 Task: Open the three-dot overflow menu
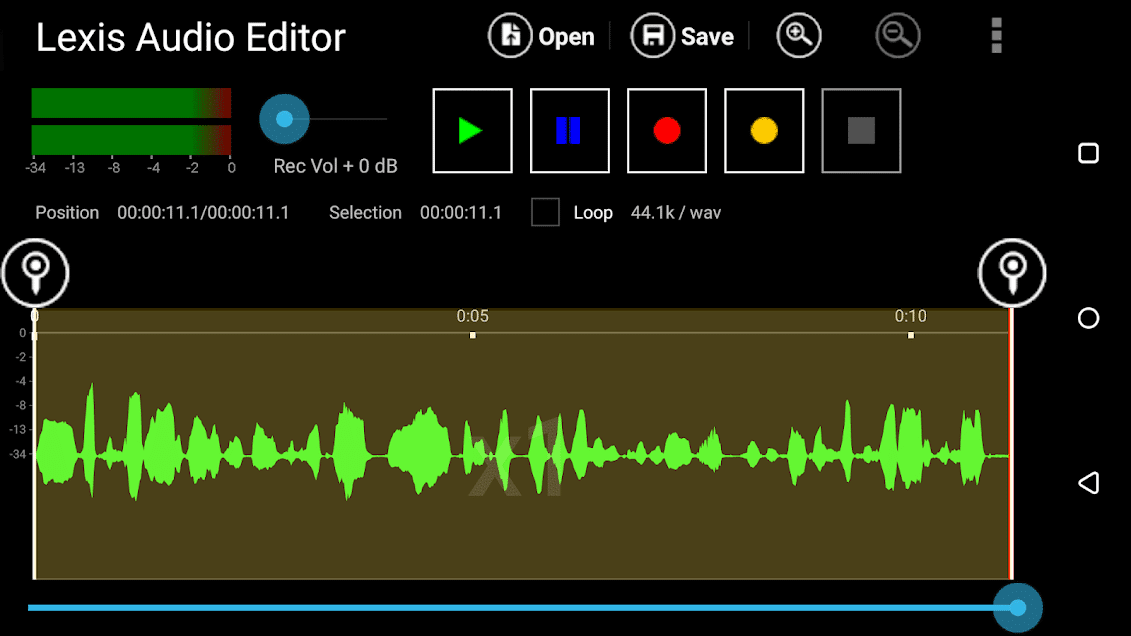point(996,36)
